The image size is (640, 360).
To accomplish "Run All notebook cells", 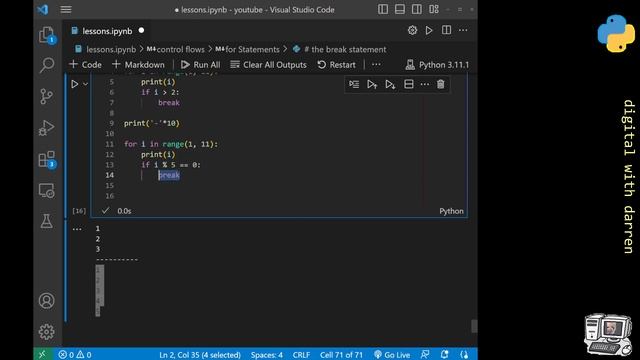I will pos(200,64).
